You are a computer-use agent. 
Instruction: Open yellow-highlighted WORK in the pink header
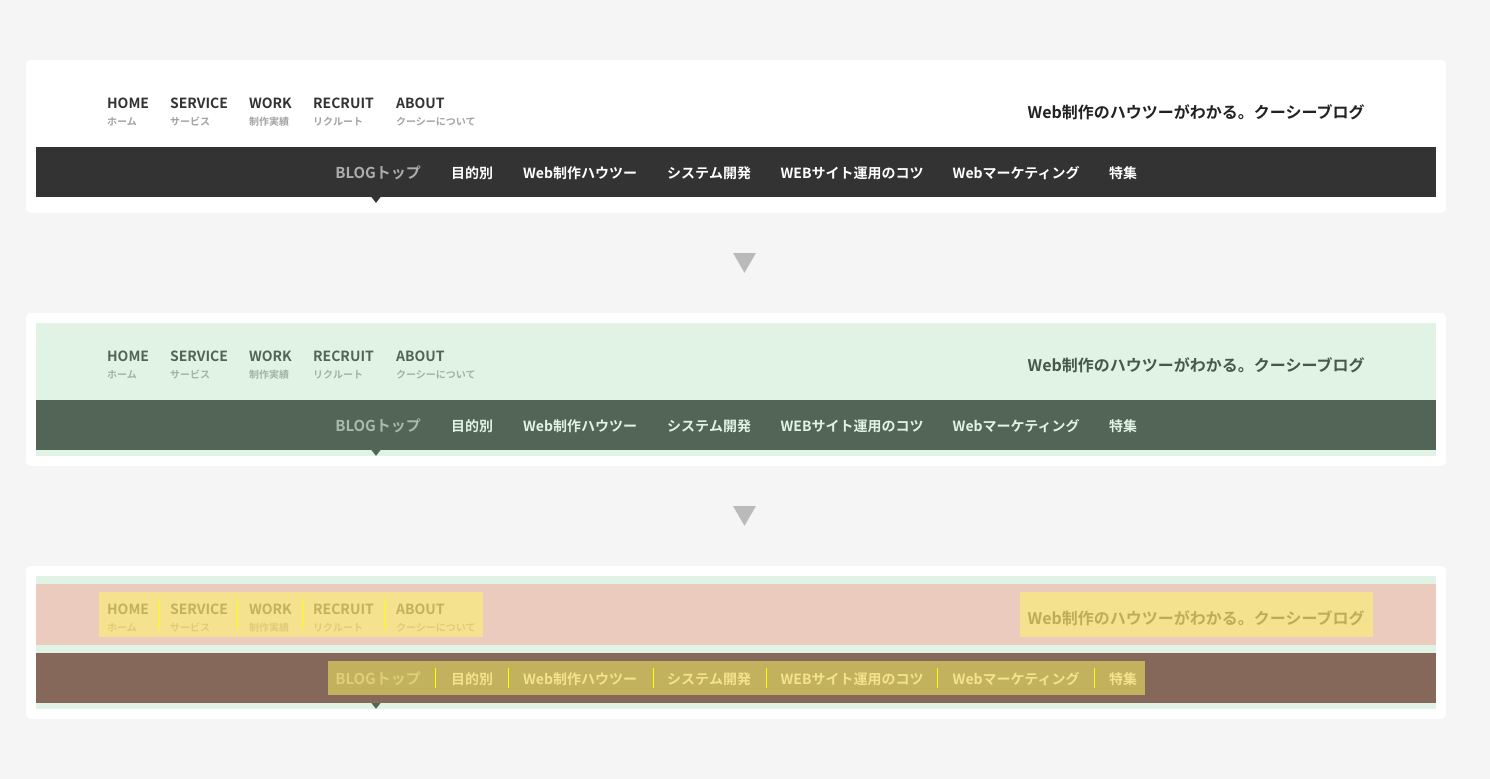click(270, 615)
